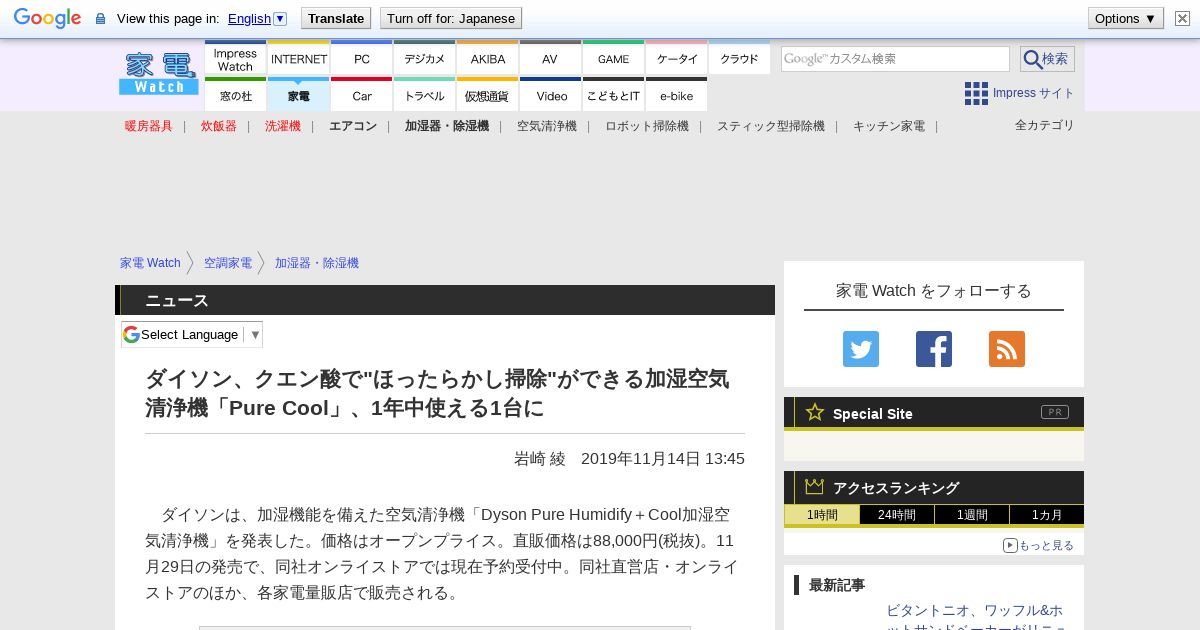The image size is (1200, 630).
Task: Click 家電 Watch breadcrumb link
Action: tap(150, 263)
